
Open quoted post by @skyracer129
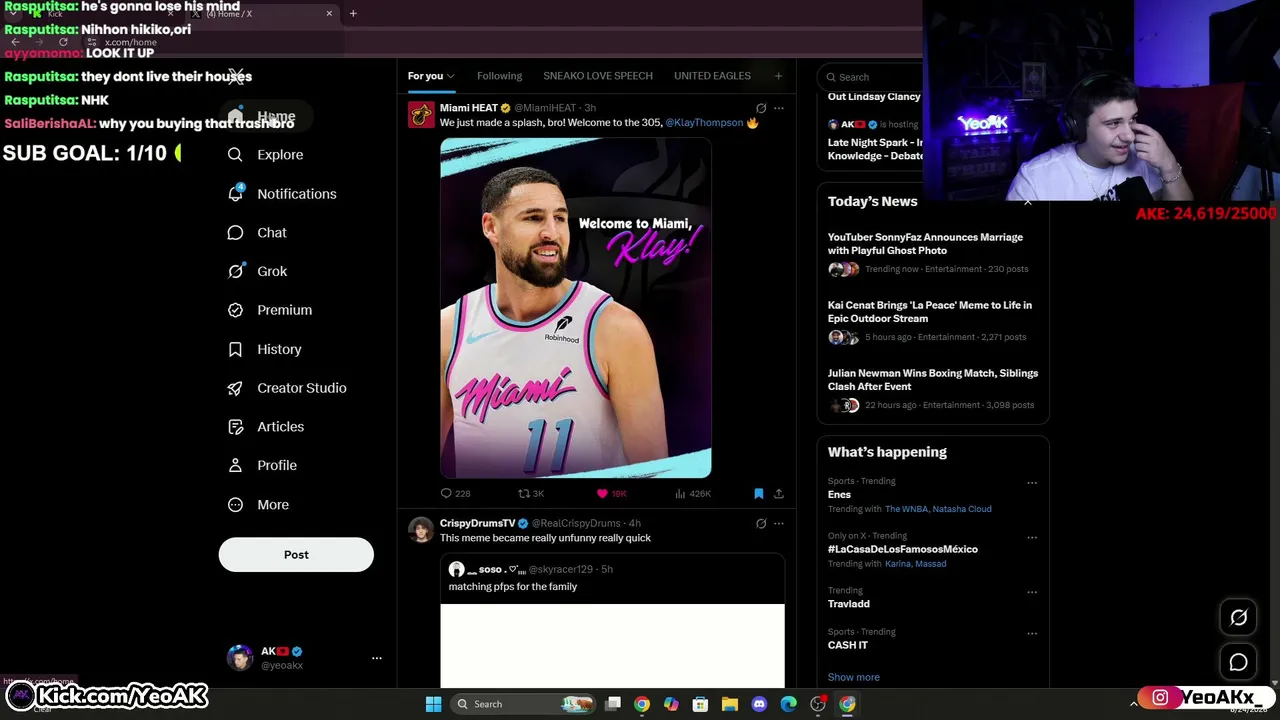(612, 620)
